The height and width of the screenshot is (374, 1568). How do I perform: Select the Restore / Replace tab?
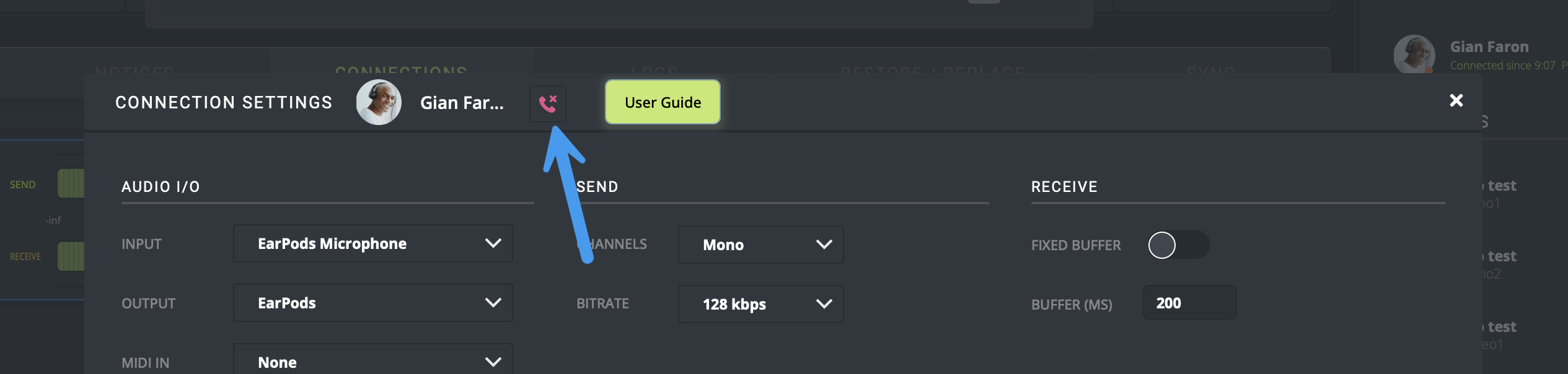point(932,69)
